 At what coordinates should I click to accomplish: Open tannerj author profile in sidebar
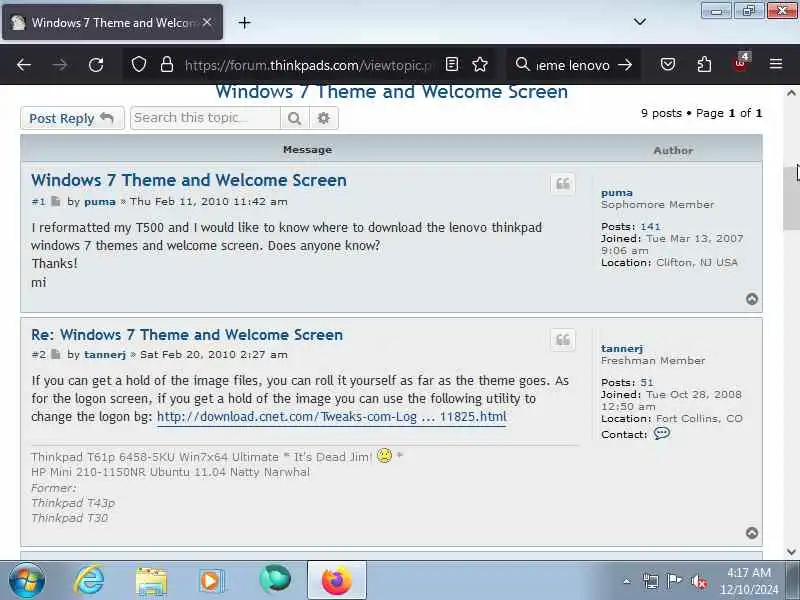[622, 348]
